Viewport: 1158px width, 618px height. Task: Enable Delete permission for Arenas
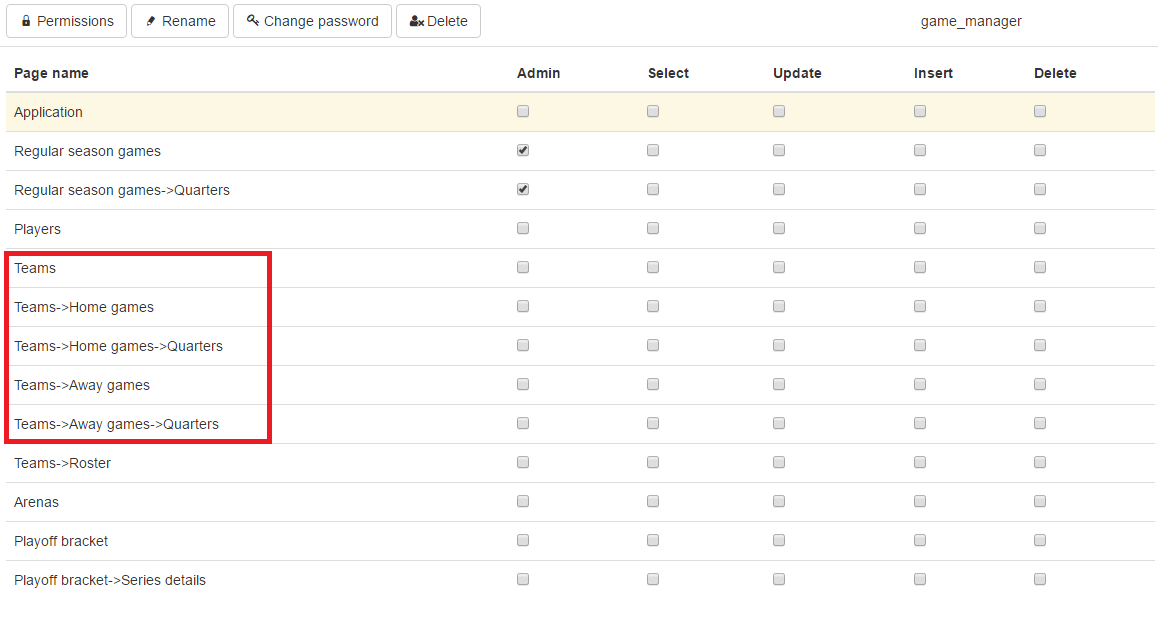[1039, 501]
